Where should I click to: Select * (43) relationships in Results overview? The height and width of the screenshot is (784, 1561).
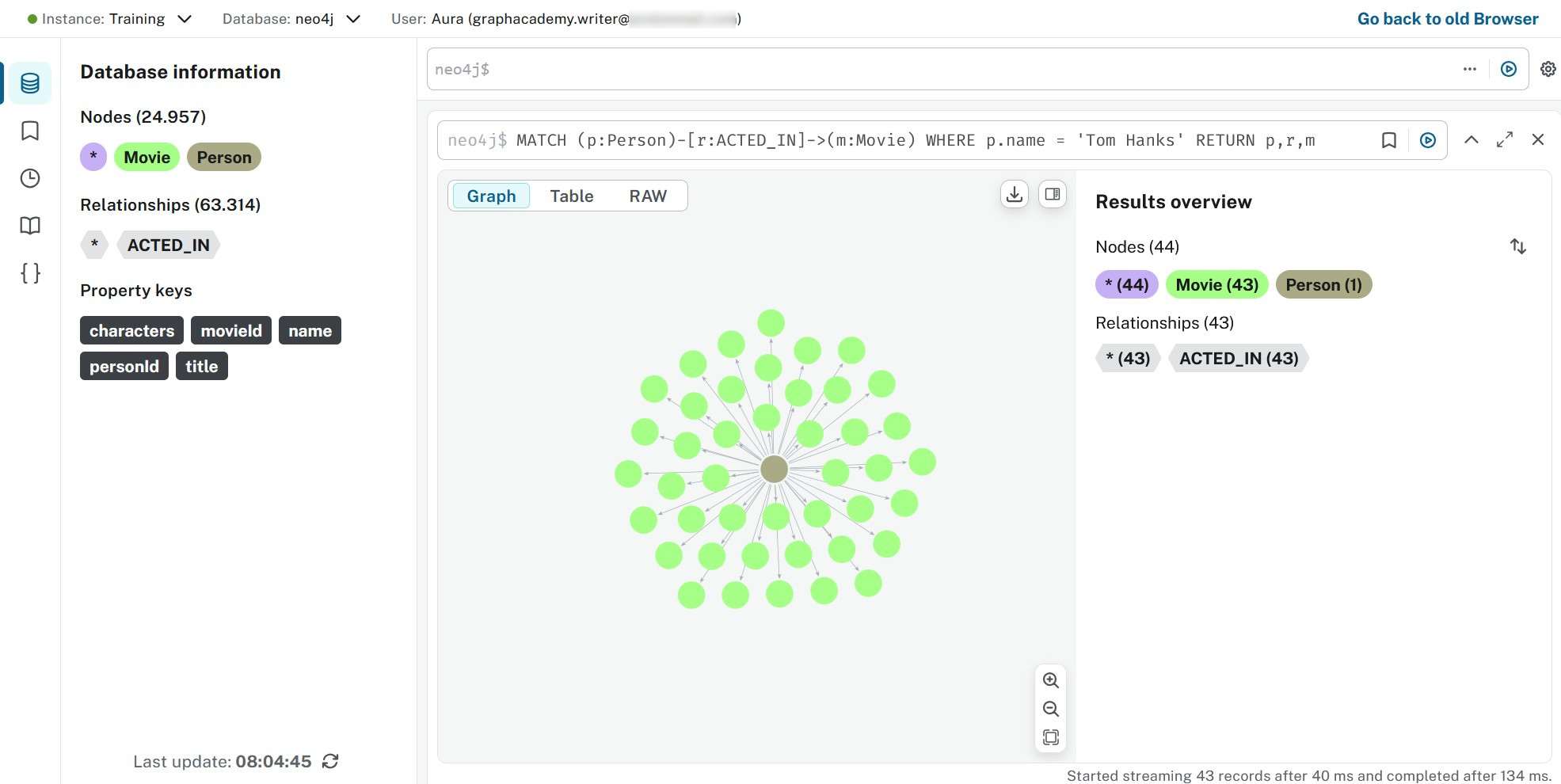pos(1128,359)
